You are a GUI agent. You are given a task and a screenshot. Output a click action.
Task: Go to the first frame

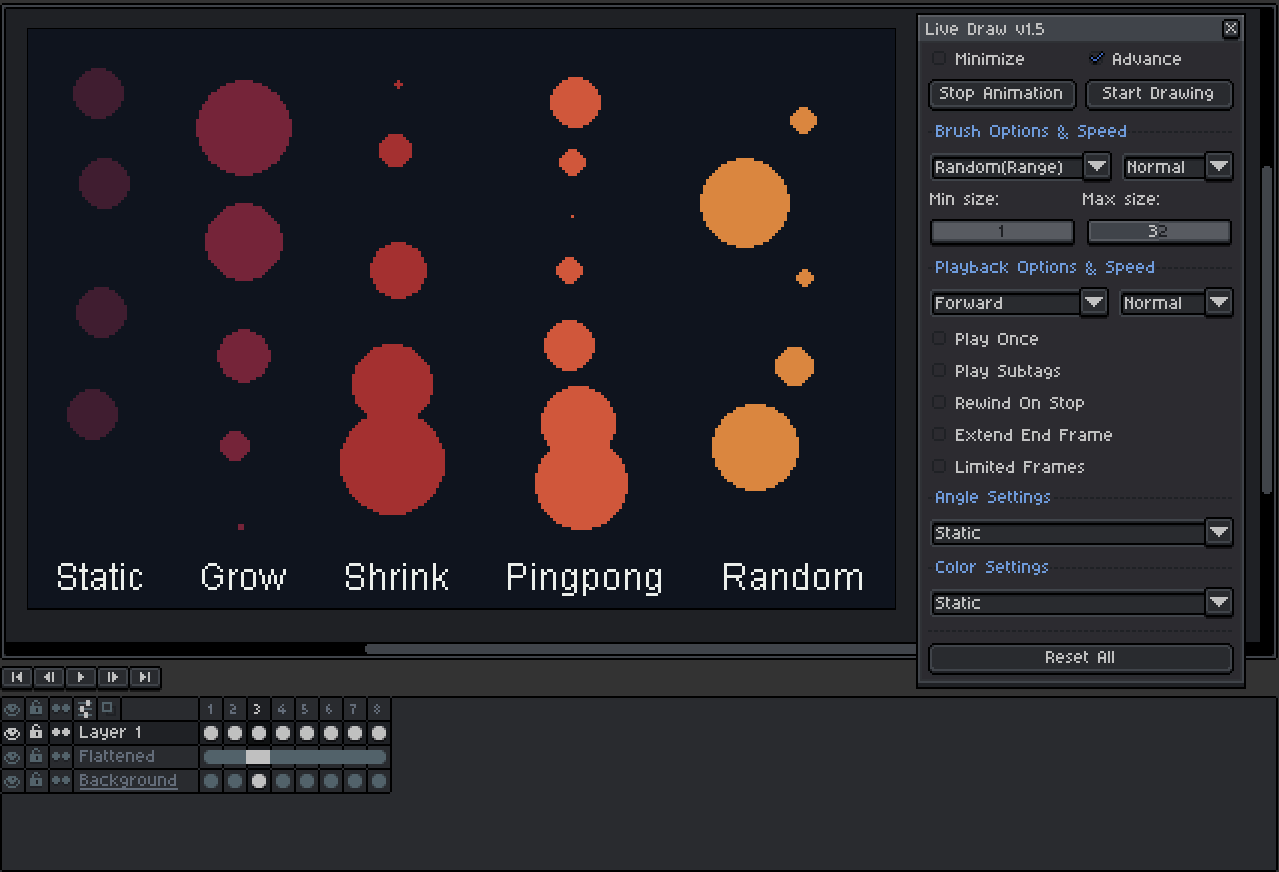[17, 677]
